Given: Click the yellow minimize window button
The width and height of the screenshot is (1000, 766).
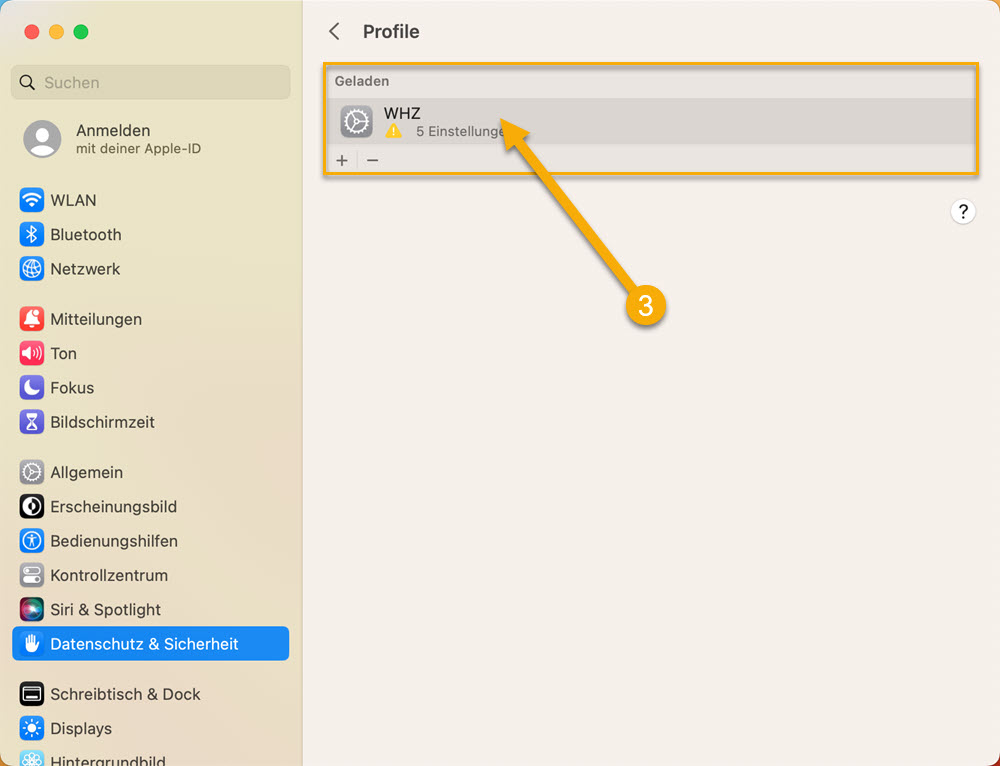Looking at the screenshot, I should click(56, 32).
